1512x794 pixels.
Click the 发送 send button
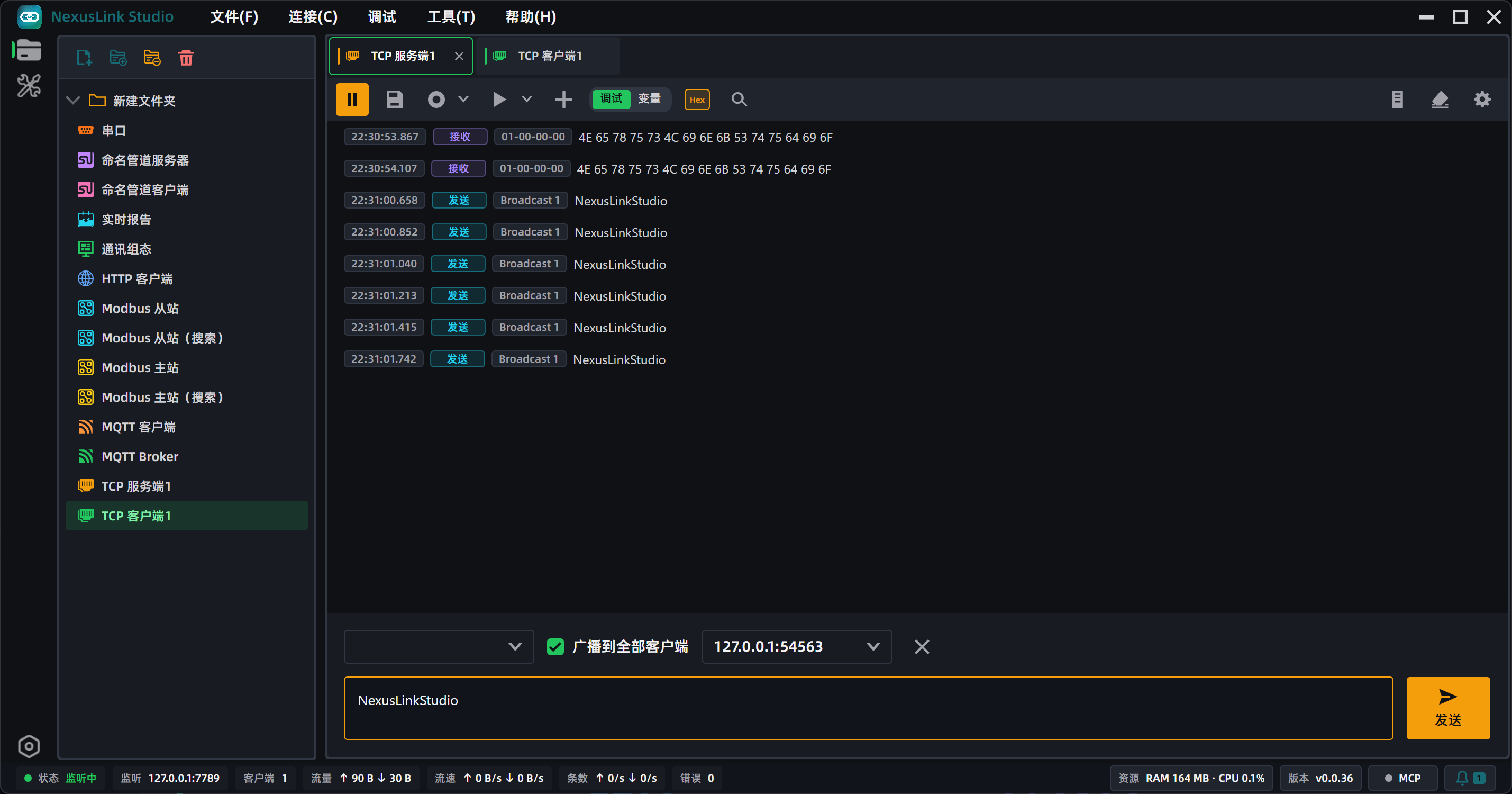click(x=1448, y=708)
